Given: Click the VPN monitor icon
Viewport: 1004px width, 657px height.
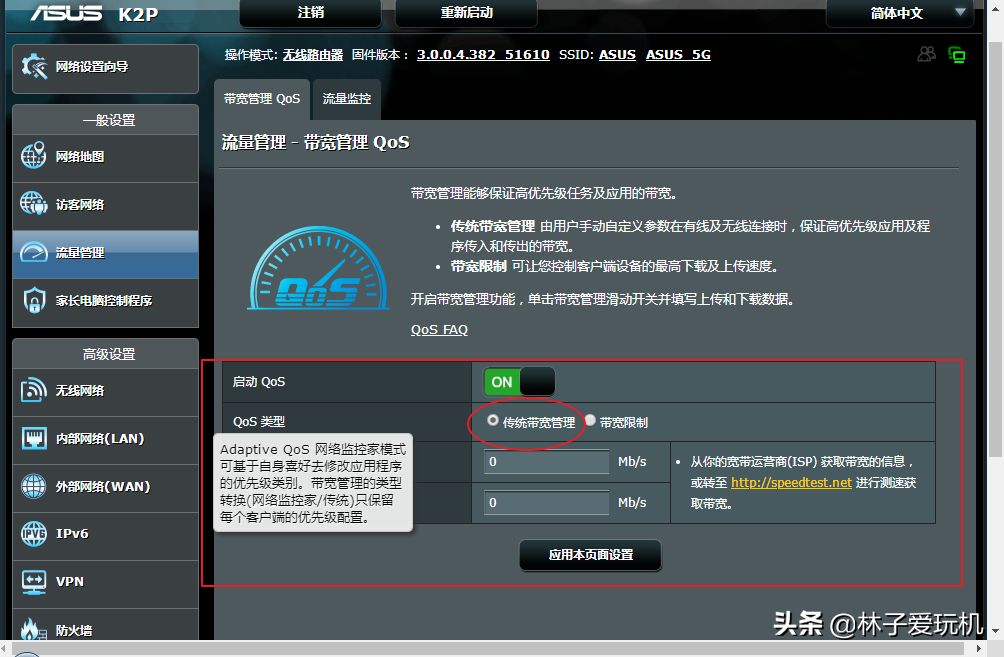Looking at the screenshot, I should pyautogui.click(x=33, y=581).
